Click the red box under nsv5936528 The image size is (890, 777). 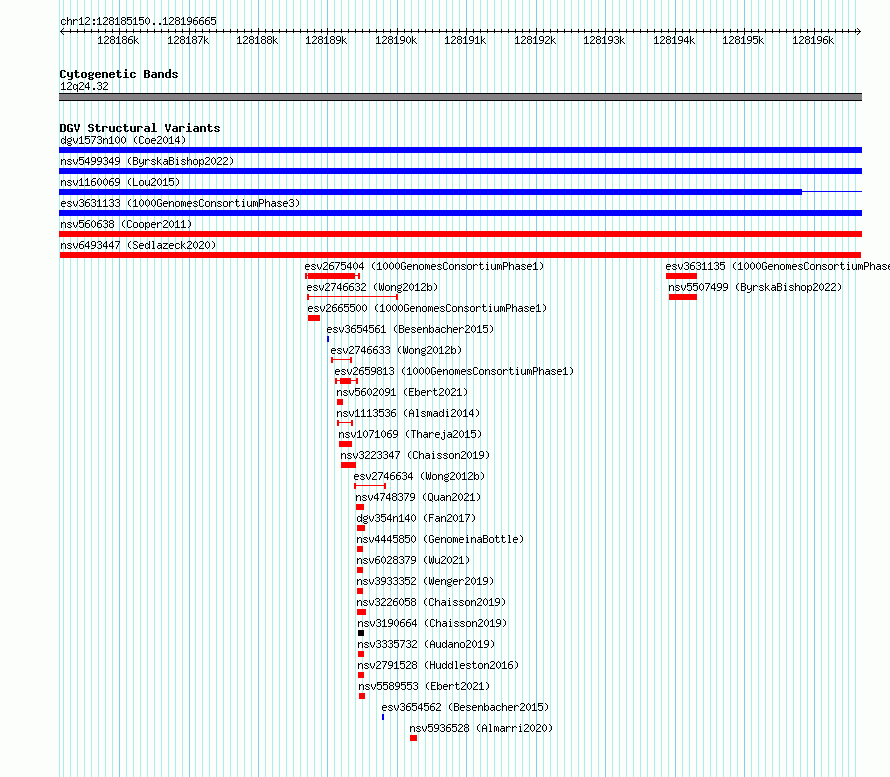tap(413, 738)
